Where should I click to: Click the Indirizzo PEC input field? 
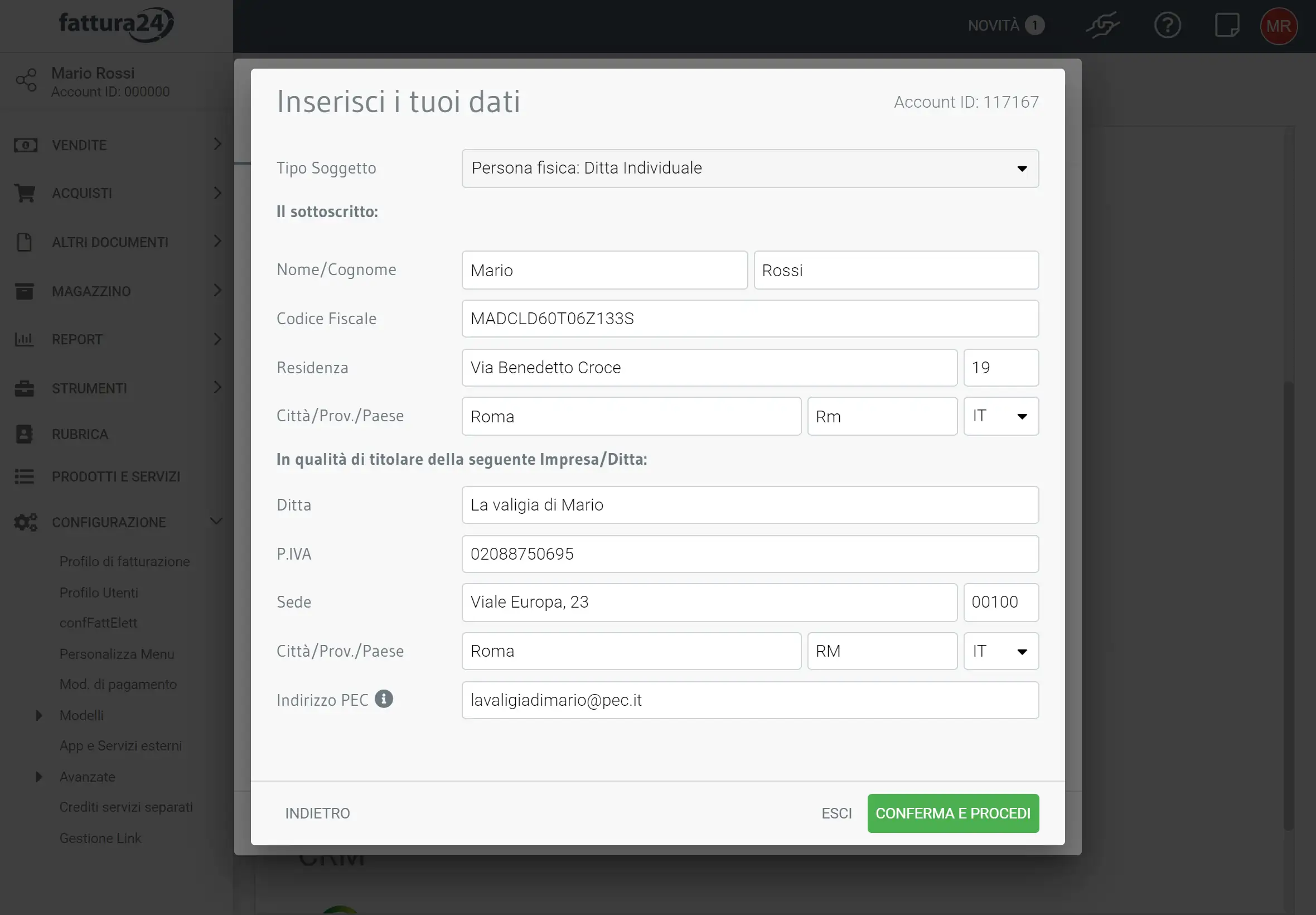pos(750,700)
